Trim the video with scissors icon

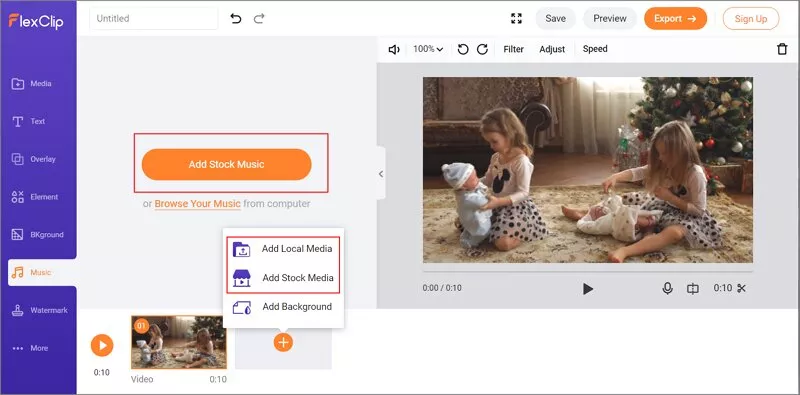pos(741,288)
